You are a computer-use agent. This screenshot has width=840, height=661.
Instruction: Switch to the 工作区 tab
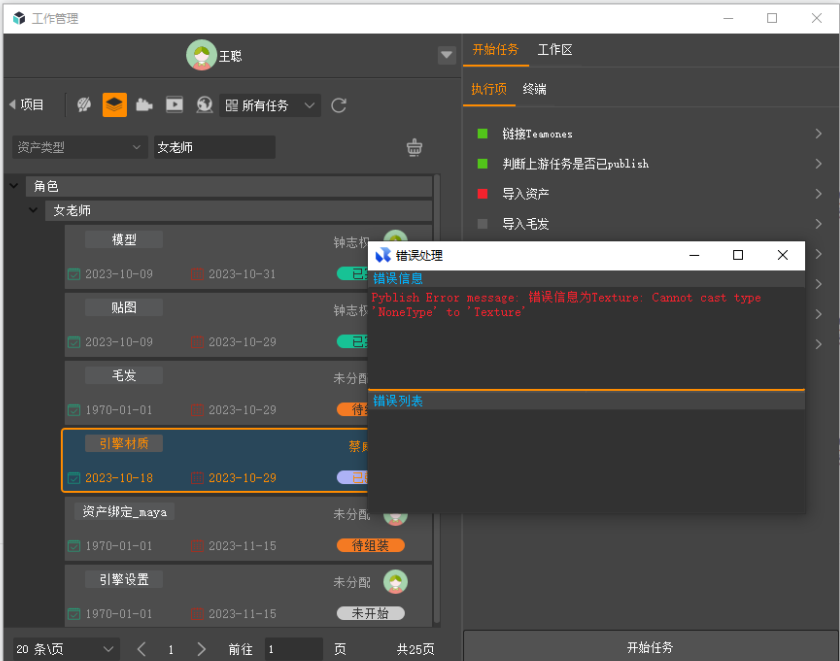click(555, 50)
